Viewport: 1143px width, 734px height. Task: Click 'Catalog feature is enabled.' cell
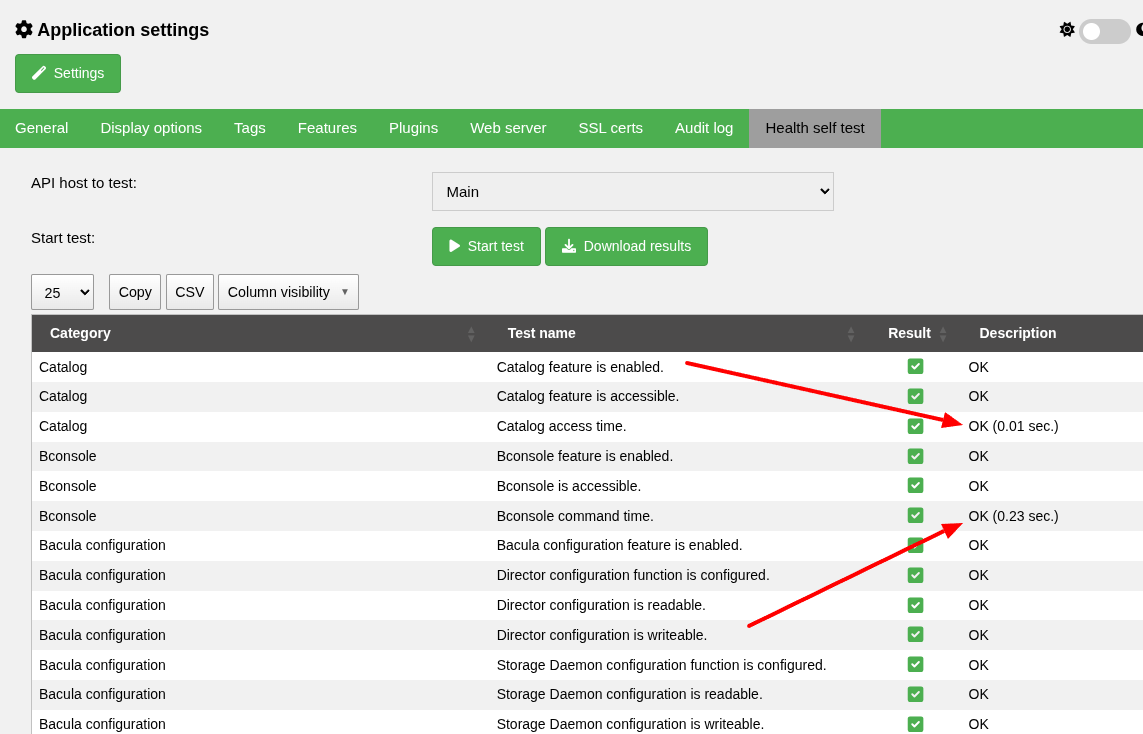pyautogui.click(x=580, y=367)
